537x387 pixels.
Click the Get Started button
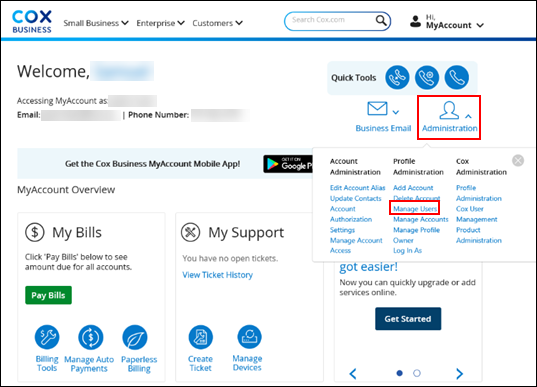point(408,319)
